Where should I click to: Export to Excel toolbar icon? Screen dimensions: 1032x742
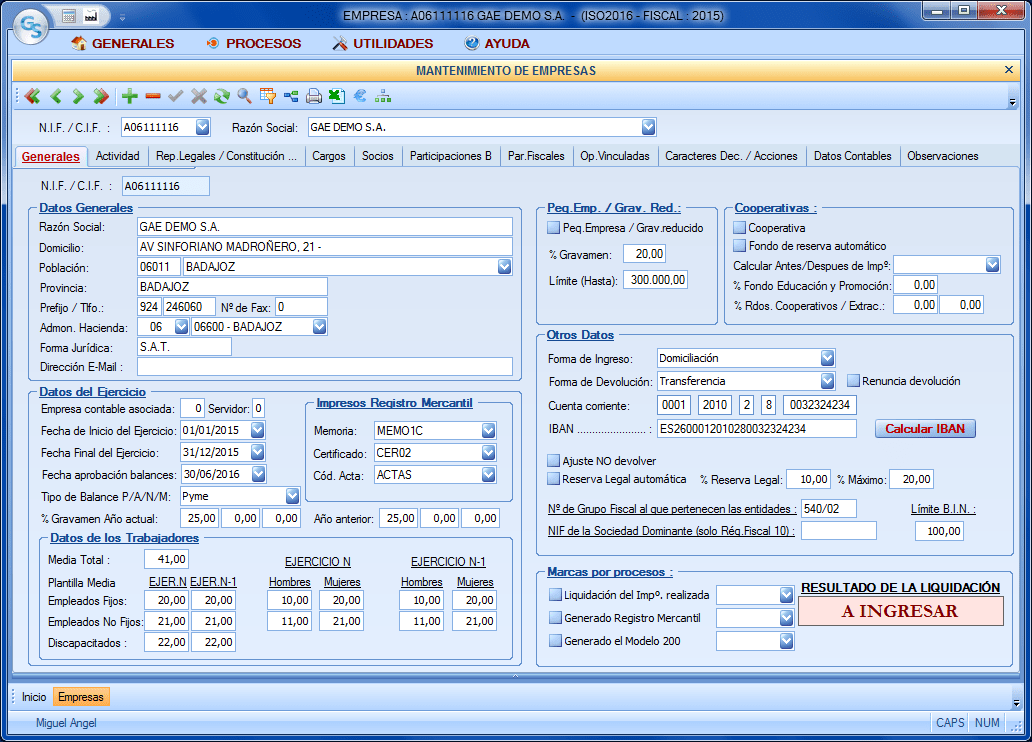[337, 96]
